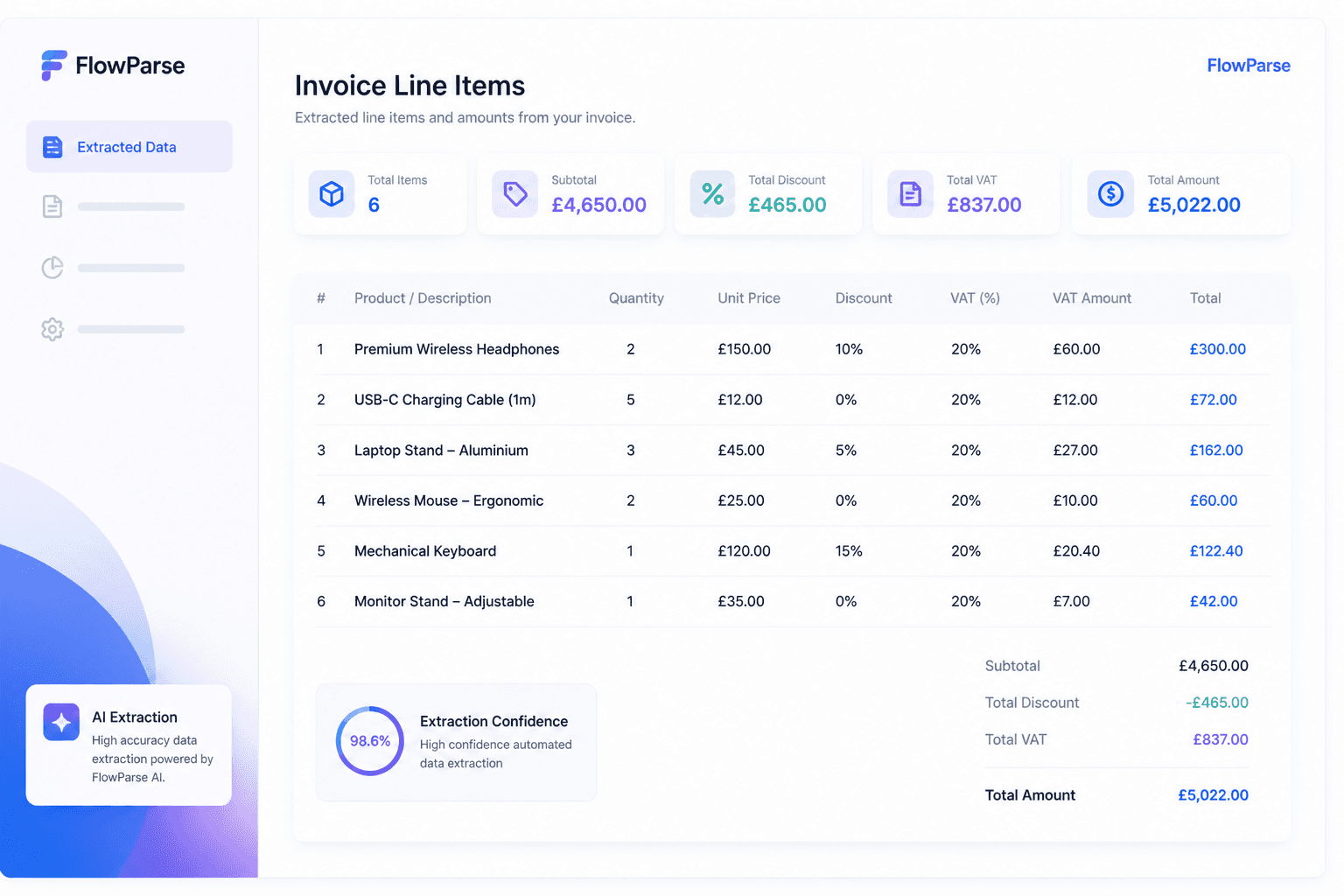The image size is (1344, 896).
Task: Click the Total VAT document icon
Action: pos(911,193)
